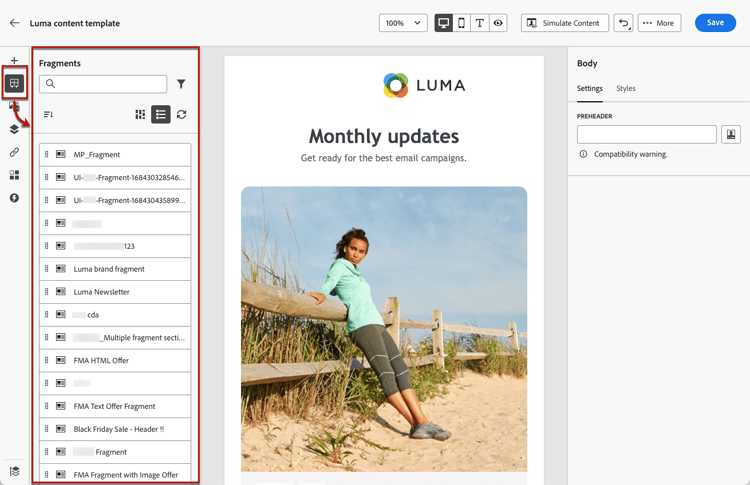Viewport: 750px width, 485px height.
Task: Focus the Fragments search field
Action: click(103, 84)
